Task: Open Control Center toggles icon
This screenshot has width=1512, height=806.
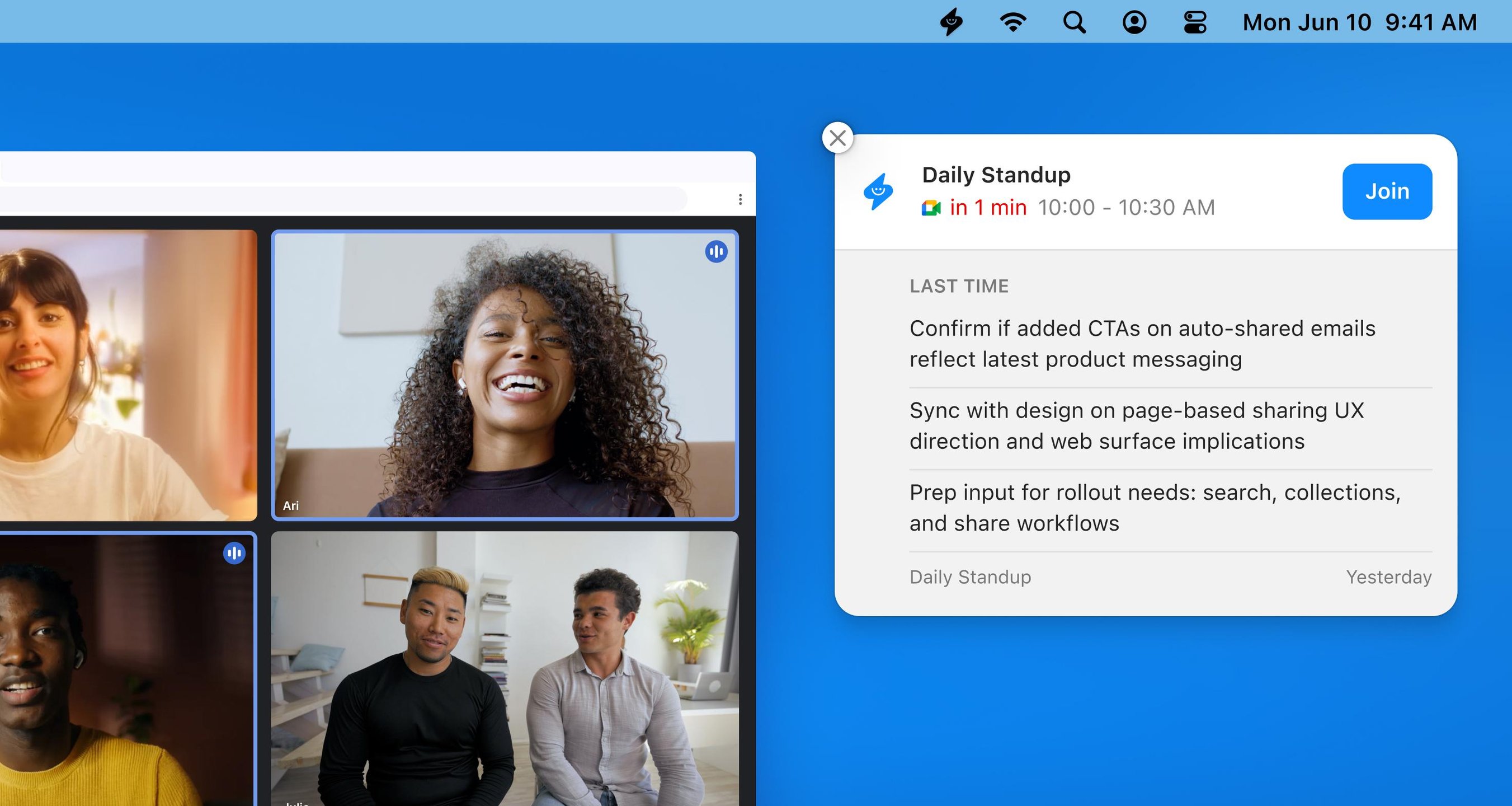Action: [1195, 22]
